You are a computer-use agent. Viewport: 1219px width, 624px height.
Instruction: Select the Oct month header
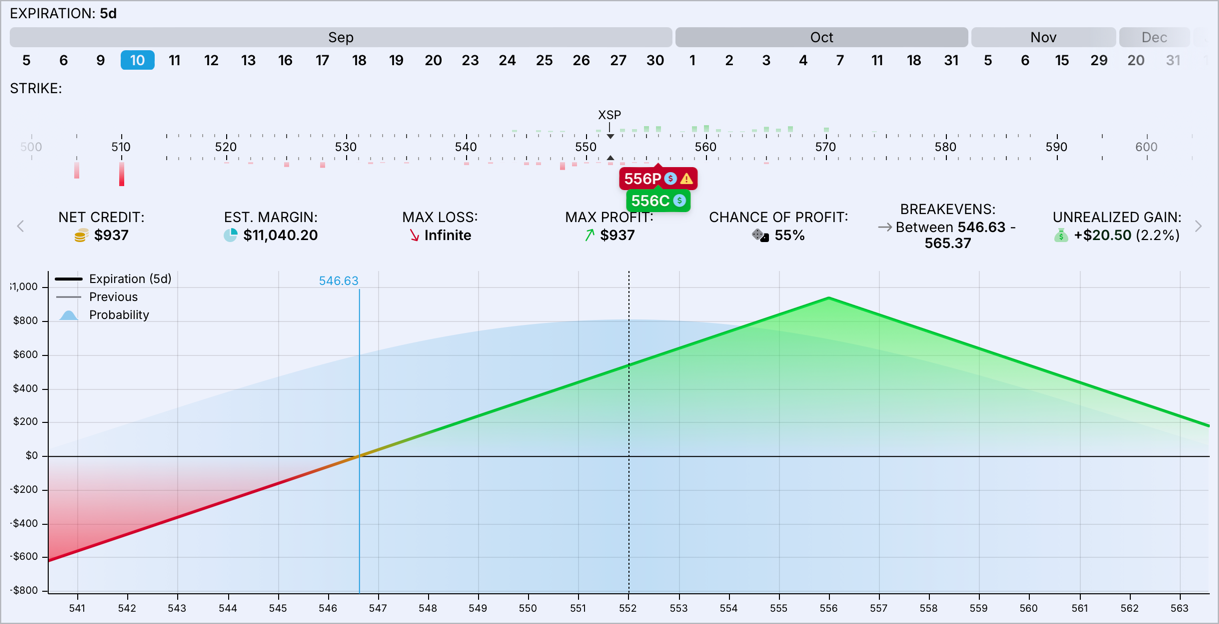[x=822, y=37]
